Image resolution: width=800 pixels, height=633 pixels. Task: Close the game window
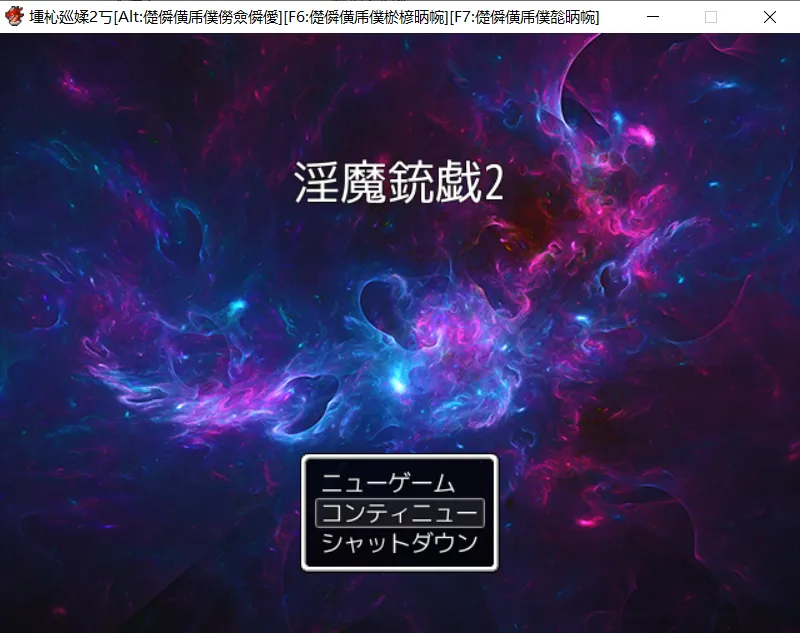[769, 17]
